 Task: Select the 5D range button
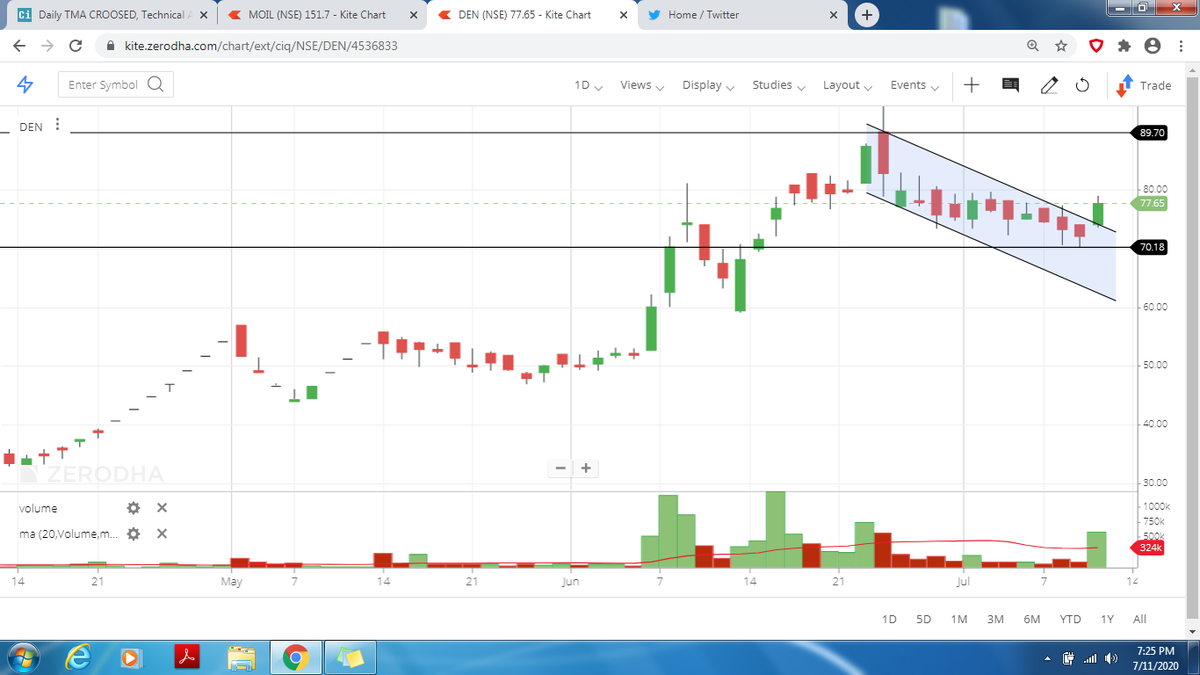coord(924,619)
